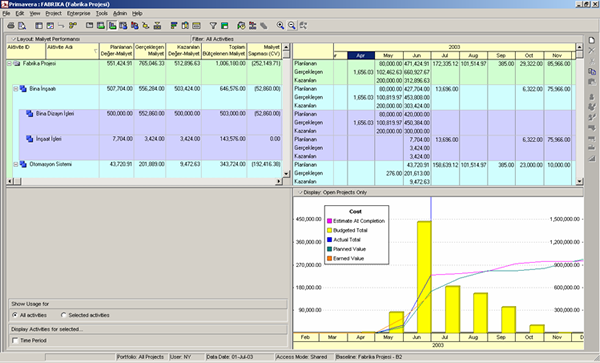Click the Assign Roles icon in command bar

pyautogui.click(x=592, y=107)
